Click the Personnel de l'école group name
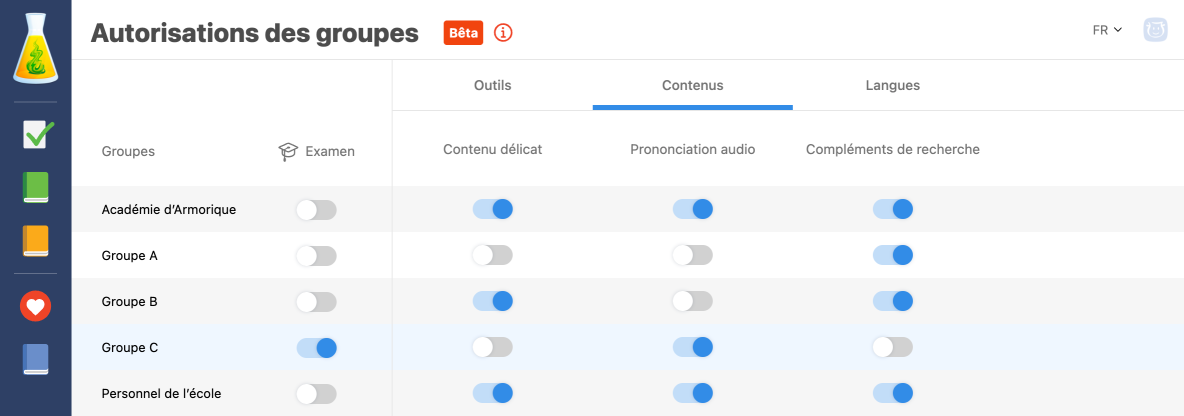Image resolution: width=1184 pixels, height=416 pixels. coord(161,394)
